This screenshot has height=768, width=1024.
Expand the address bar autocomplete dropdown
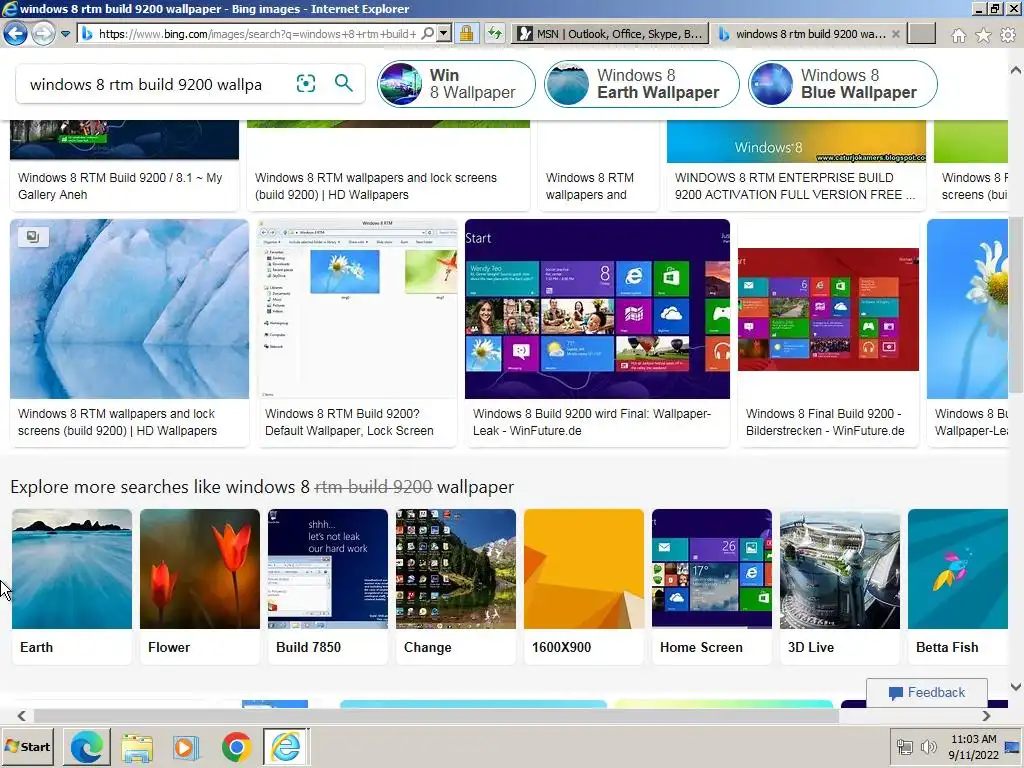coord(444,33)
